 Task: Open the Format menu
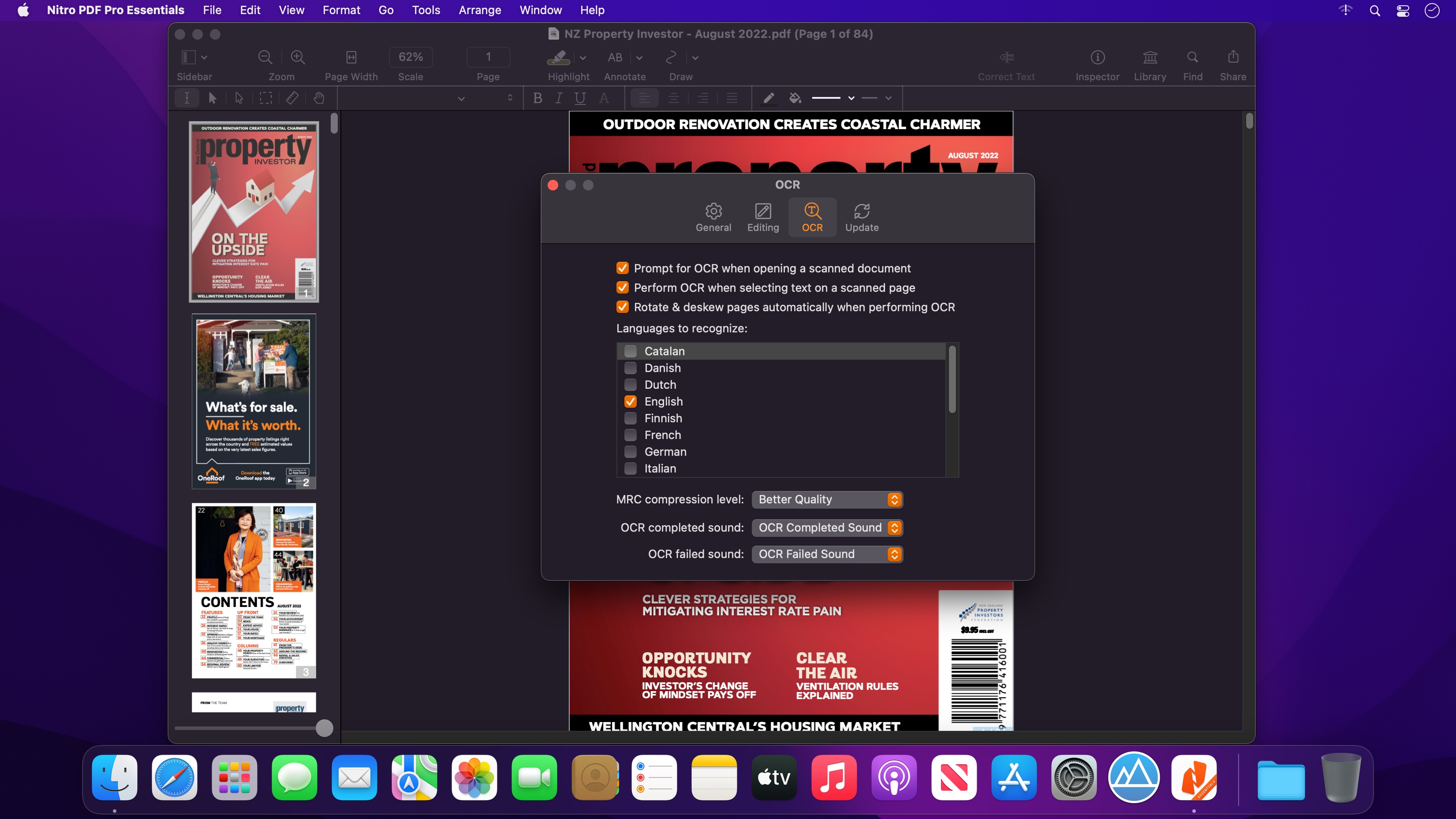341,10
